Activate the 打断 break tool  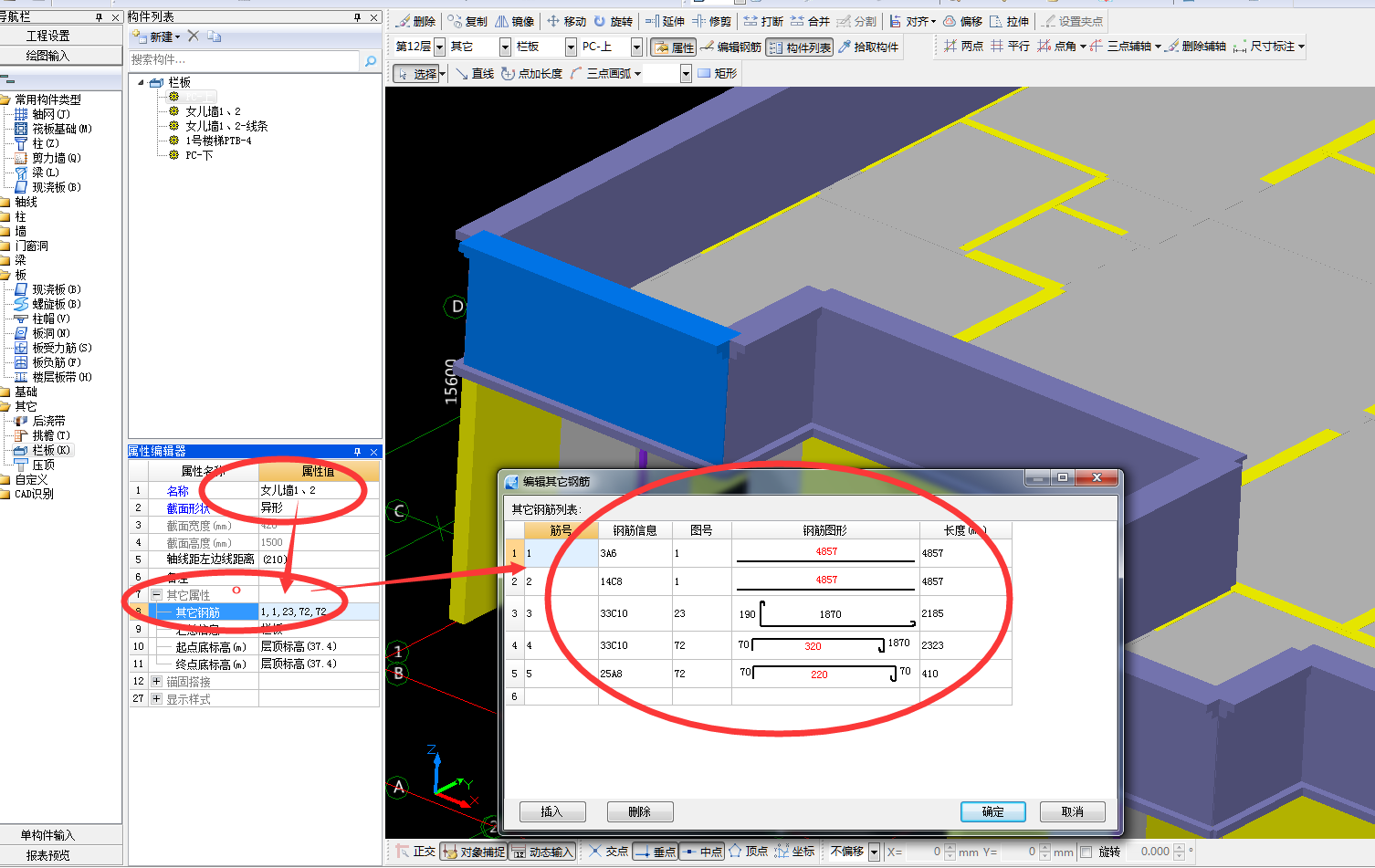pyautogui.click(x=764, y=21)
